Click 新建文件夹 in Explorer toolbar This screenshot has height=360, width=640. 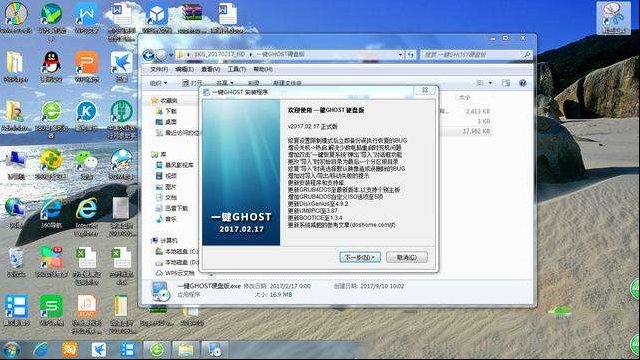[287, 83]
